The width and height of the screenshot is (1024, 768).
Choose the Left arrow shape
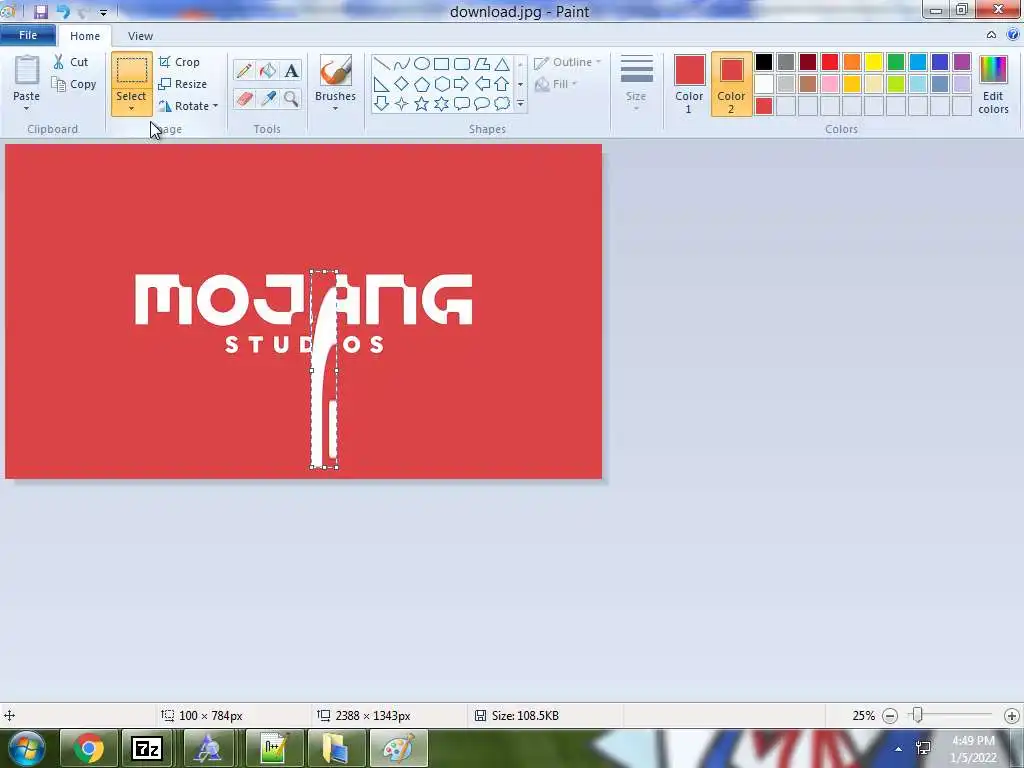[482, 84]
